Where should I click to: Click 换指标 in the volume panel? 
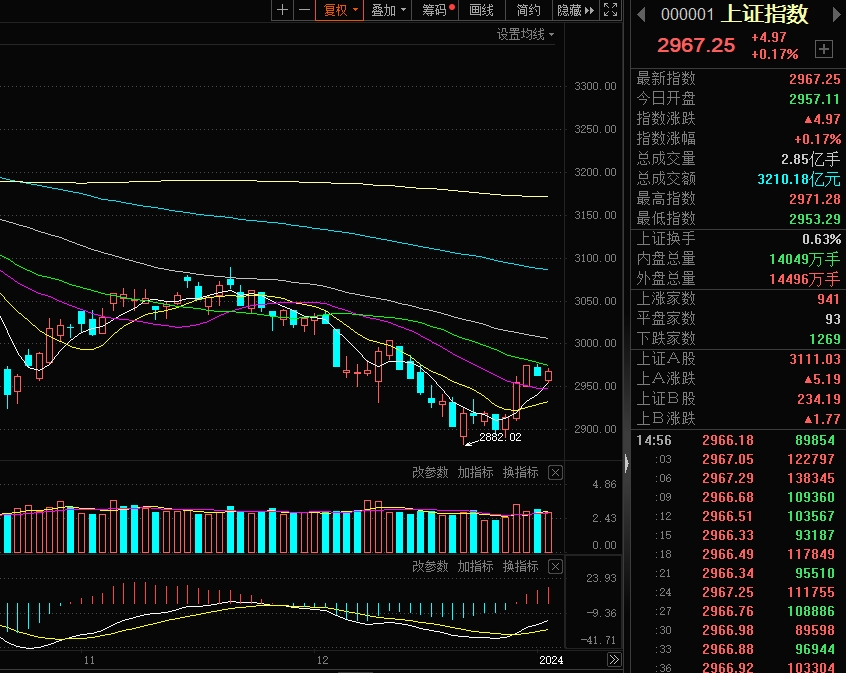tap(520, 473)
